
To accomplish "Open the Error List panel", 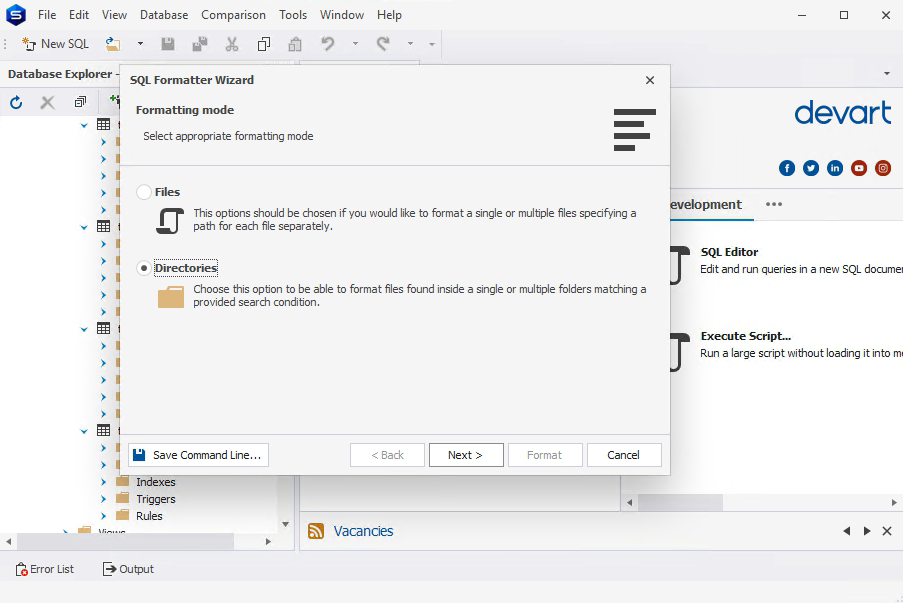I will point(45,569).
